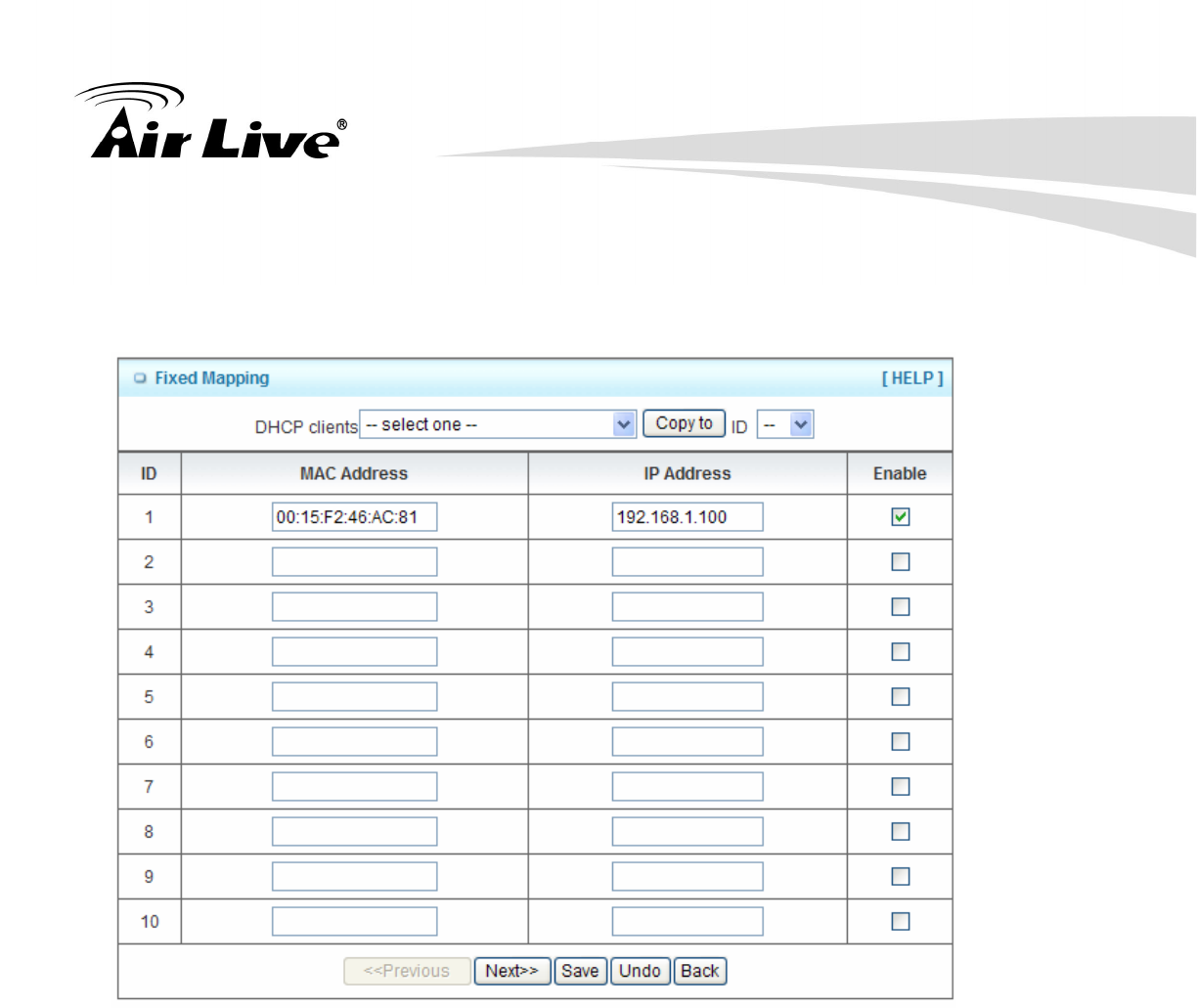Check Enable for ID 9
1197x1008 pixels.
(901, 876)
